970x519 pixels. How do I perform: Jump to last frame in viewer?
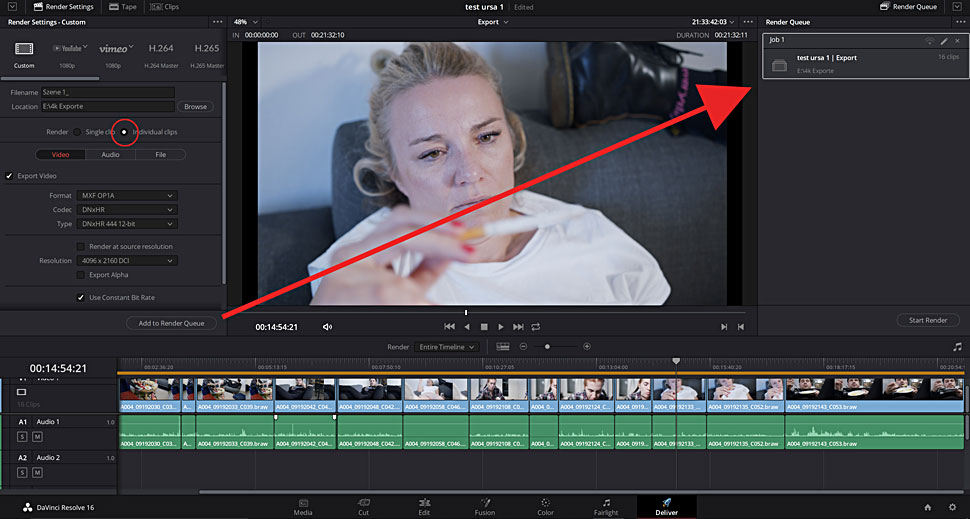[518, 327]
